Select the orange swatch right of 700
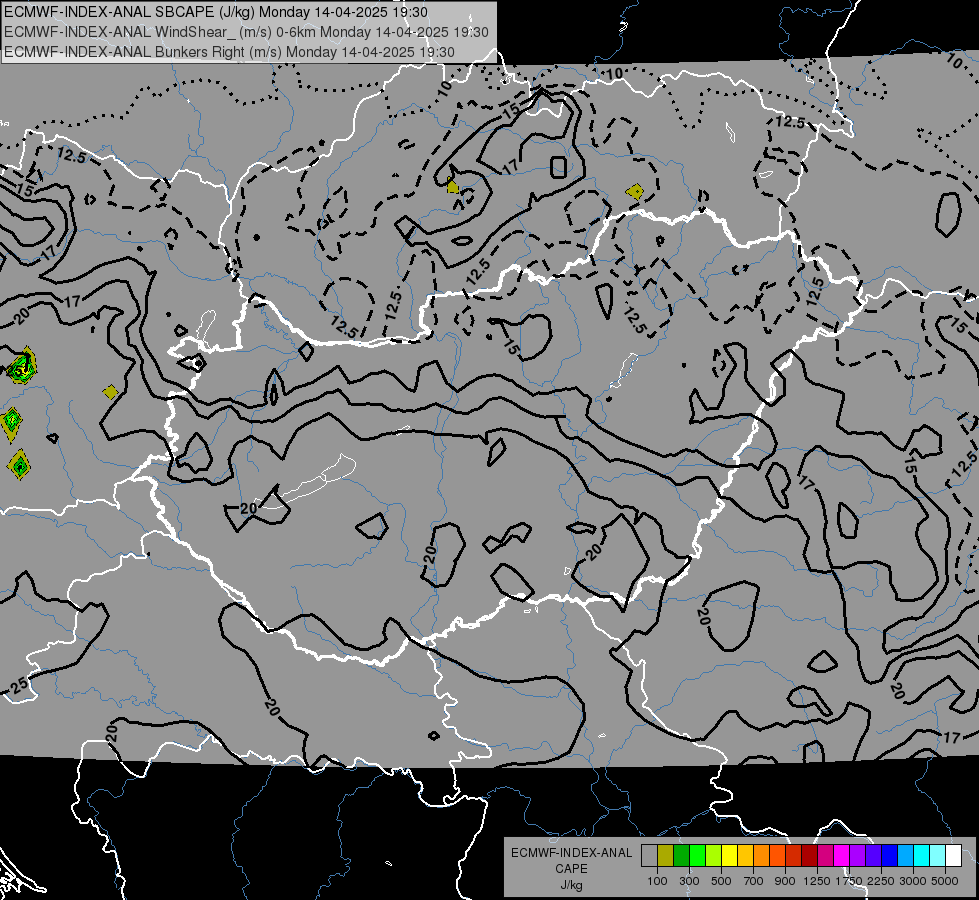Screen dimensions: 979x900 tap(761, 856)
